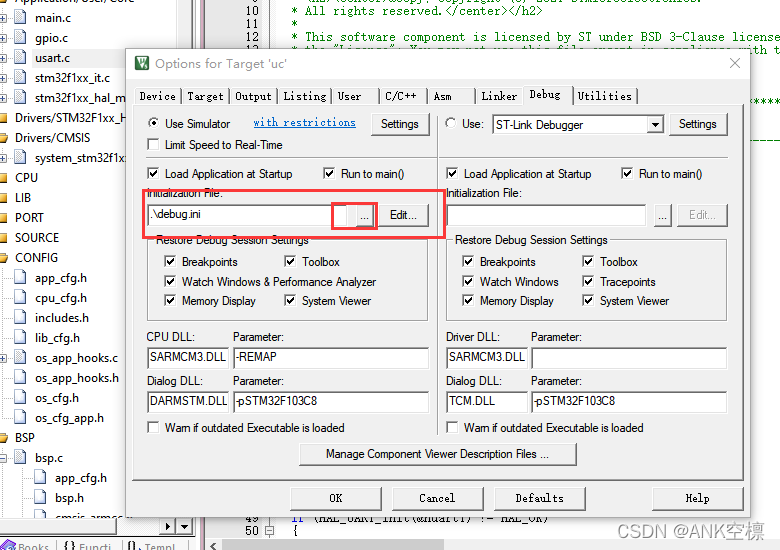Click OK to confirm options
This screenshot has width=780, height=550.
tap(336, 498)
